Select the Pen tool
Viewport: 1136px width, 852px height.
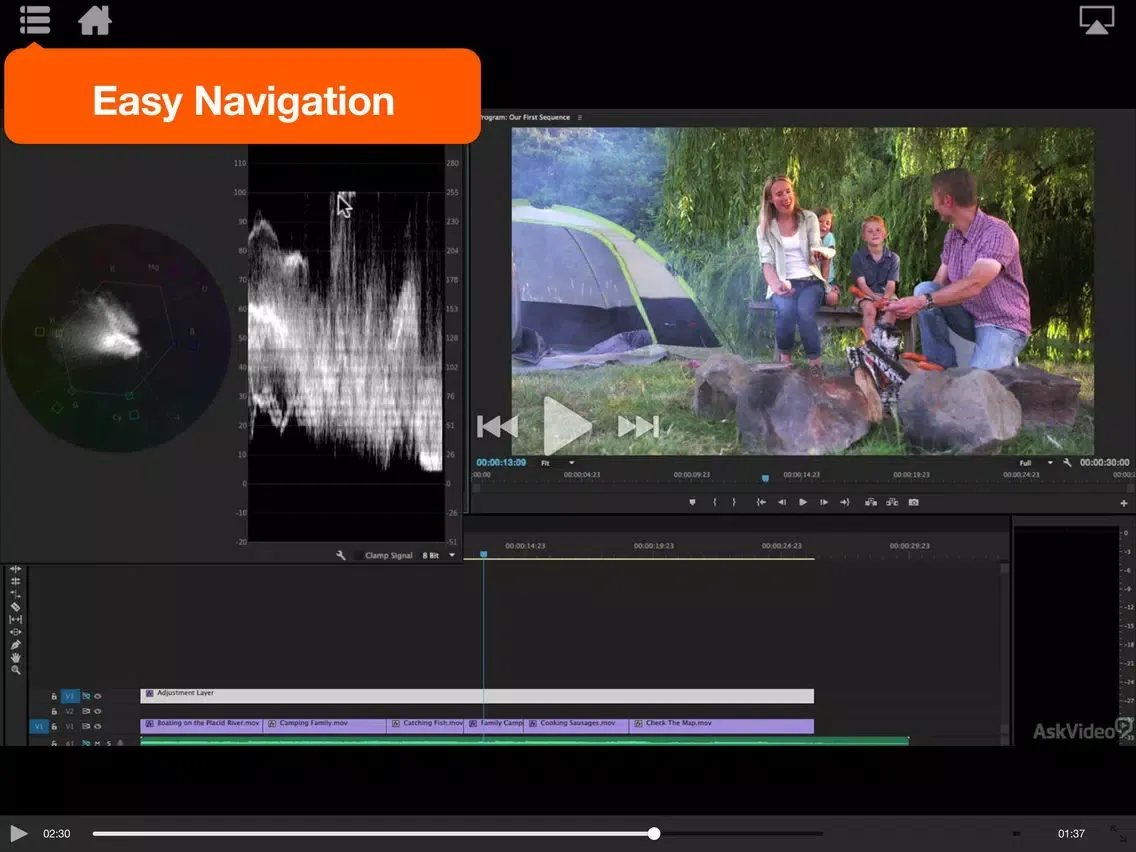[x=15, y=645]
